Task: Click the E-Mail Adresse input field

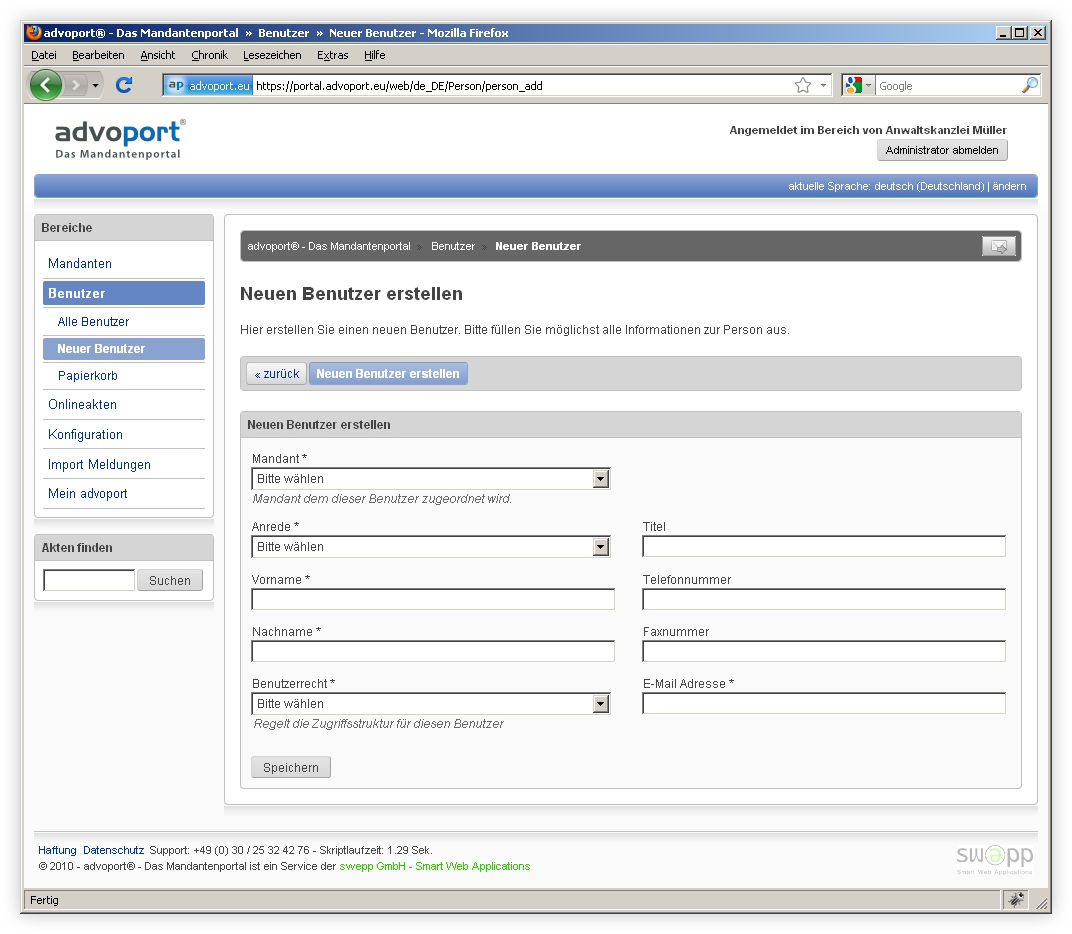Action: 824,703
